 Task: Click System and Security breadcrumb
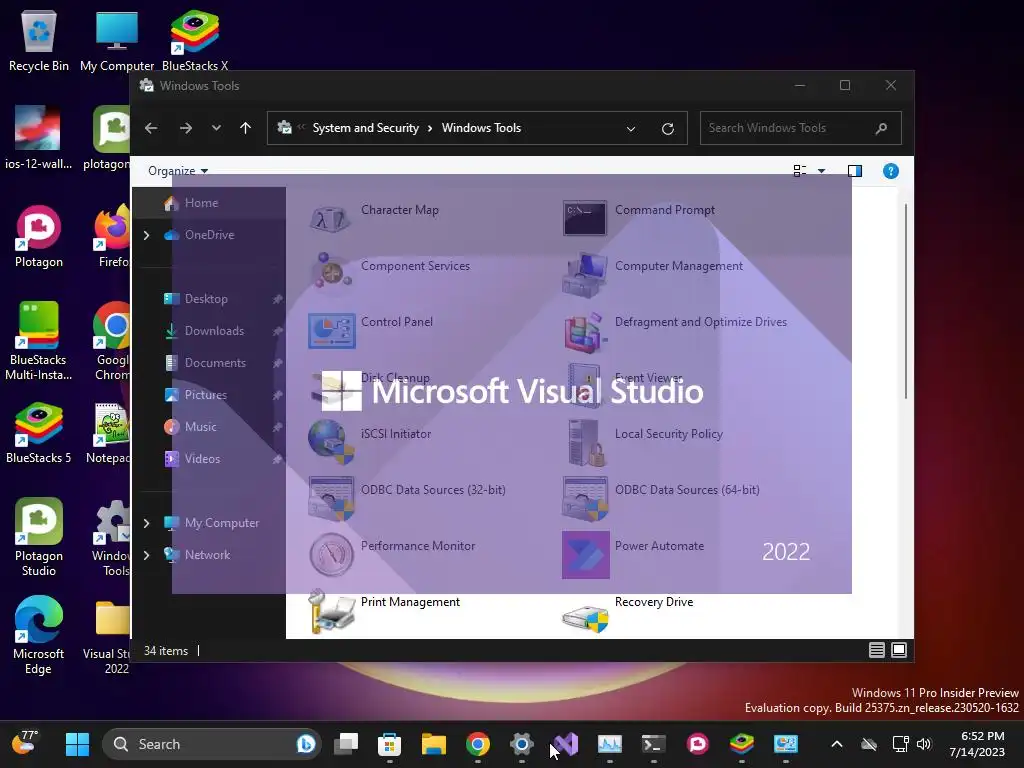[x=366, y=128]
